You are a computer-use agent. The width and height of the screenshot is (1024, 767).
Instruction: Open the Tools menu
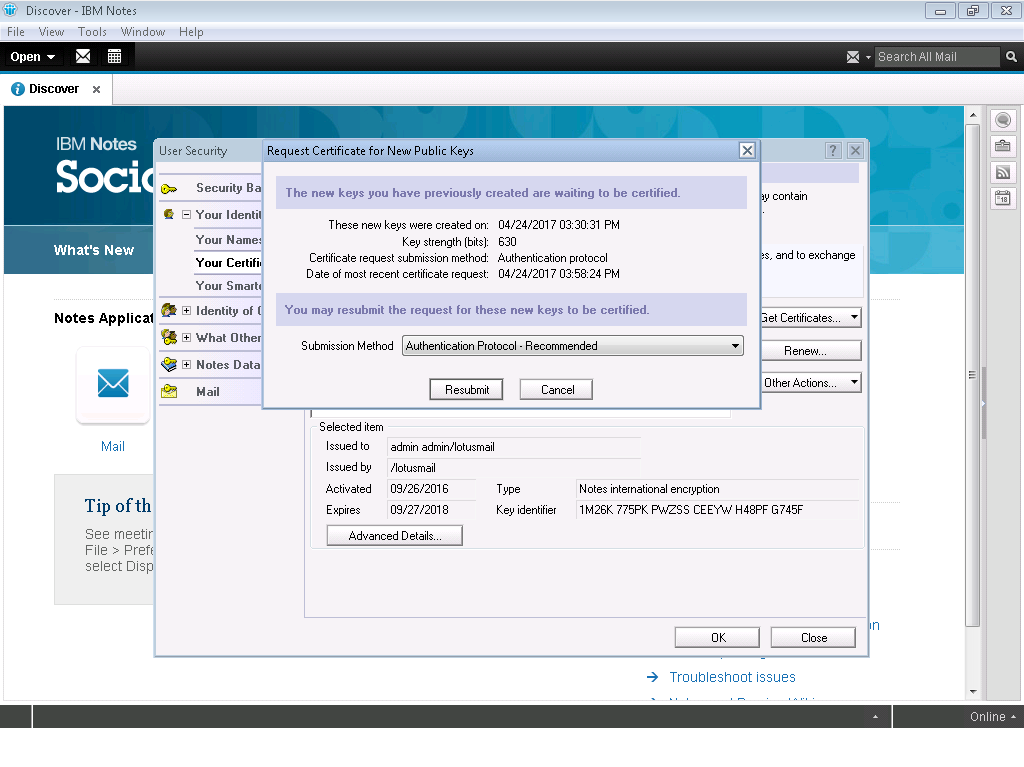pyautogui.click(x=92, y=32)
